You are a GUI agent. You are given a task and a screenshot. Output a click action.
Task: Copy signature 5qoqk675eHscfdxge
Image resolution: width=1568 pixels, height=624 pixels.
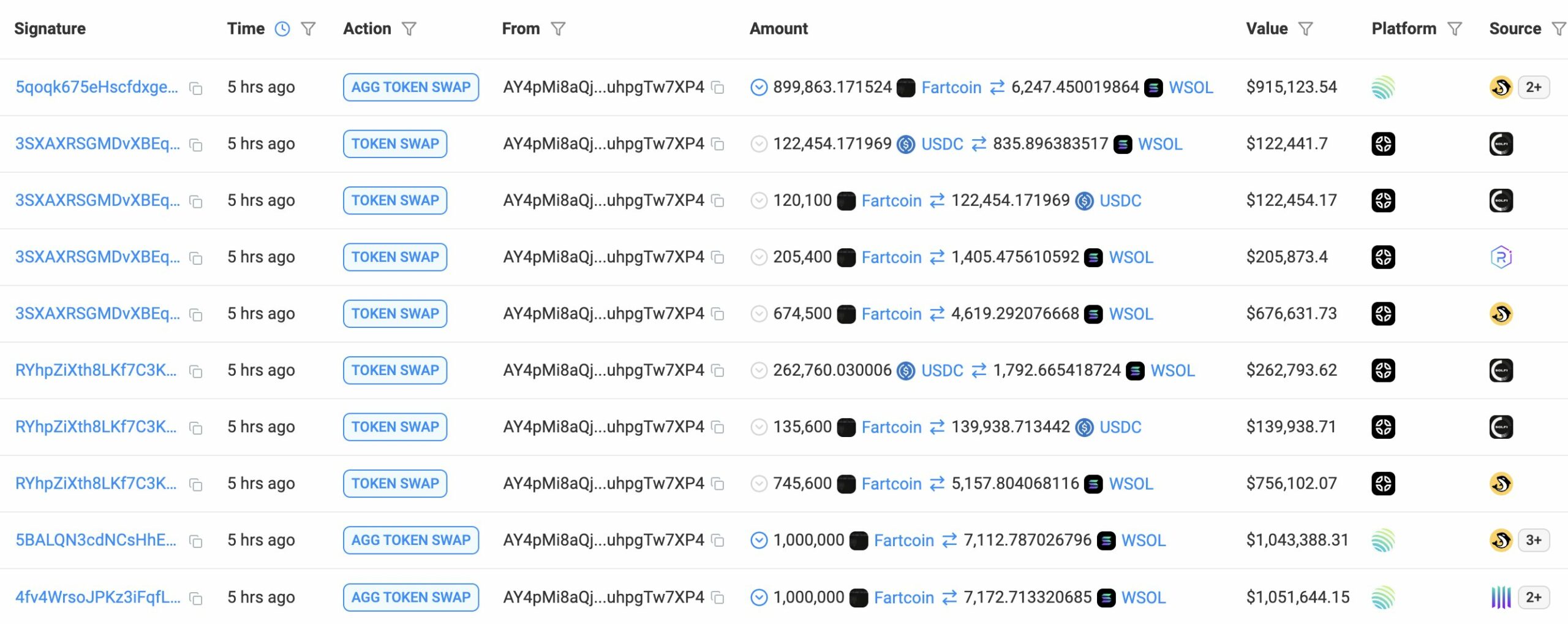pos(196,88)
